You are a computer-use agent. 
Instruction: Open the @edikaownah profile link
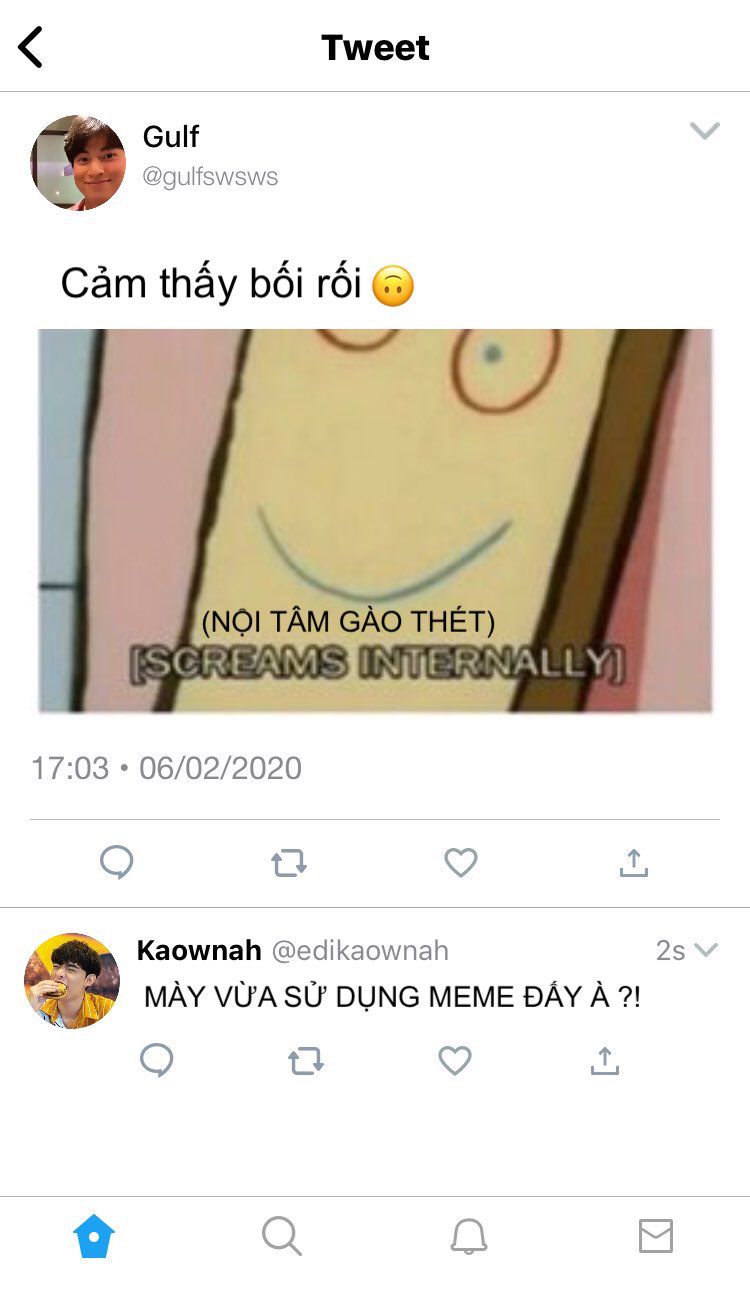(x=360, y=950)
